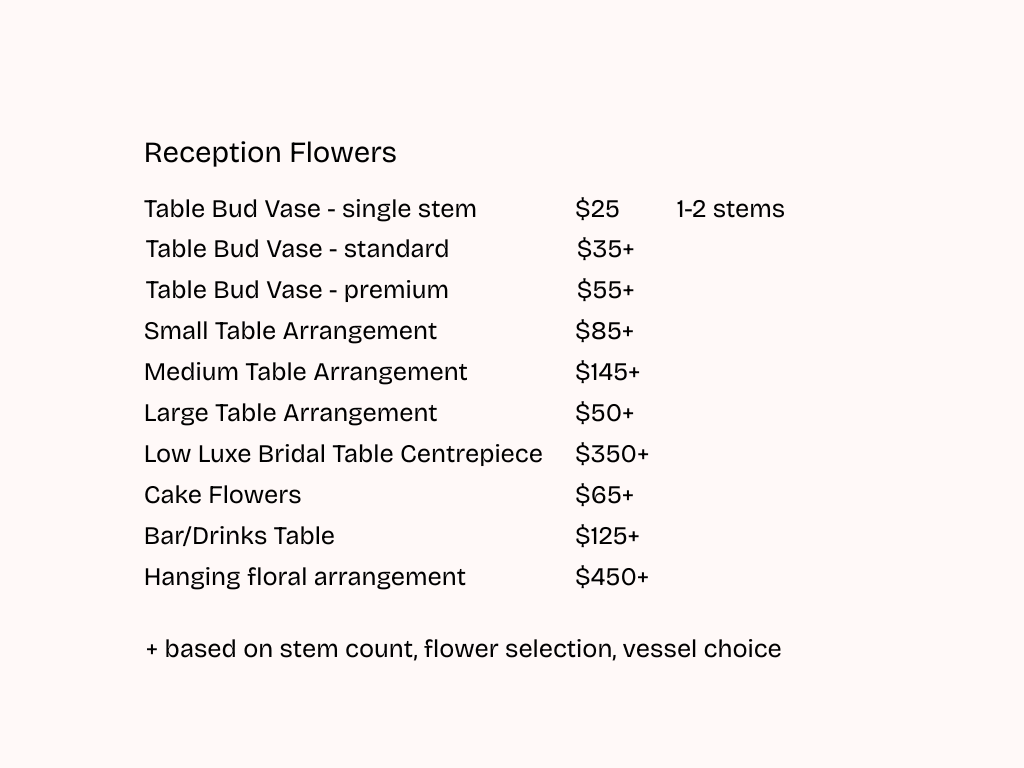Click the $35+ price
Viewport: 1024px width, 768px height.
click(x=605, y=249)
